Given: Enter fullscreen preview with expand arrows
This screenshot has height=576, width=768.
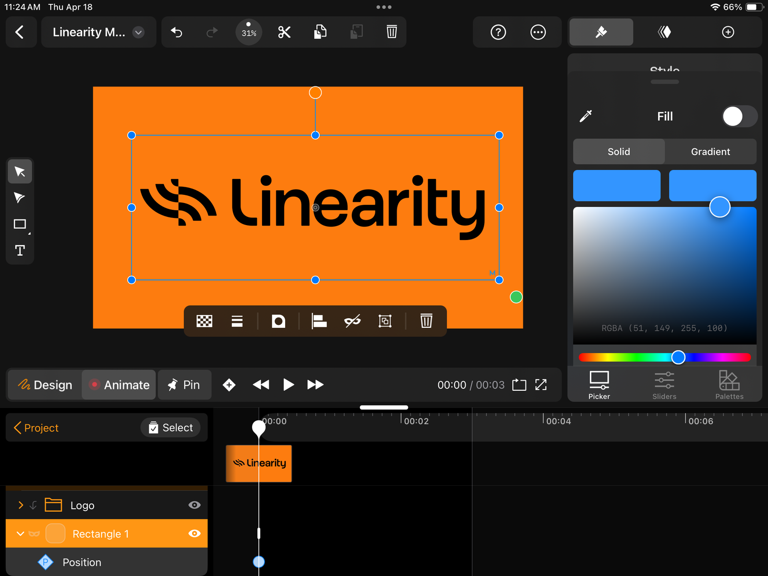Looking at the screenshot, I should click(541, 385).
